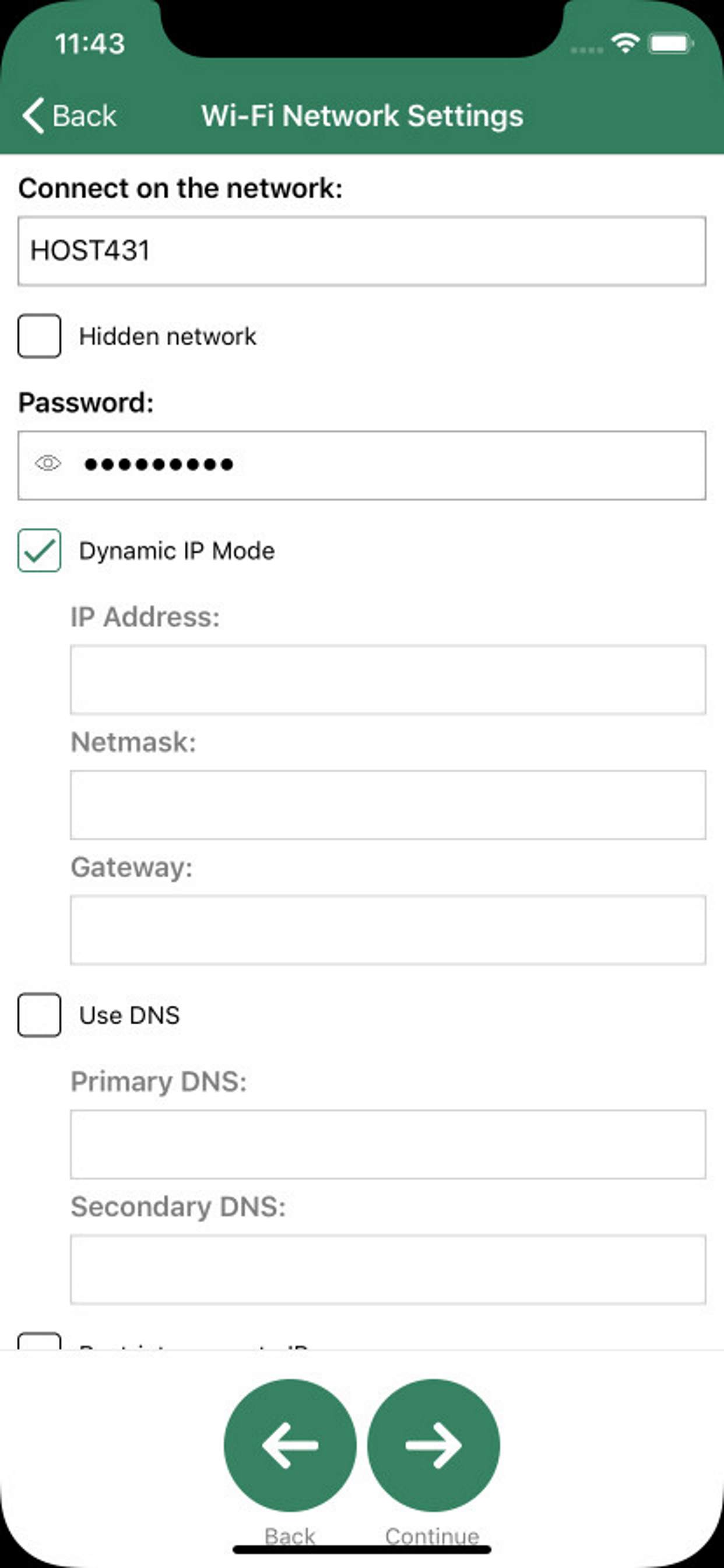Reveal password with the eye icon
This screenshot has width=724, height=1568.
(48, 464)
